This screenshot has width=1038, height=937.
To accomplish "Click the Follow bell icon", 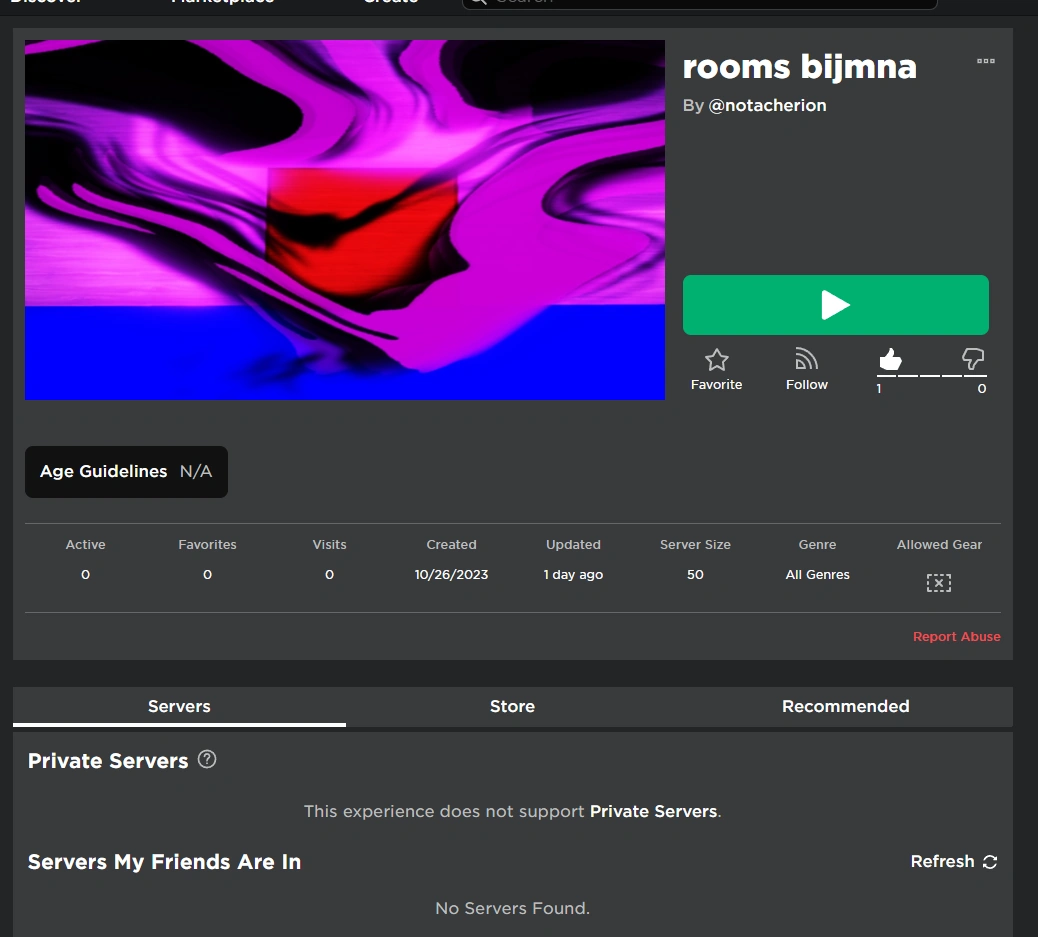I will tap(807, 360).
